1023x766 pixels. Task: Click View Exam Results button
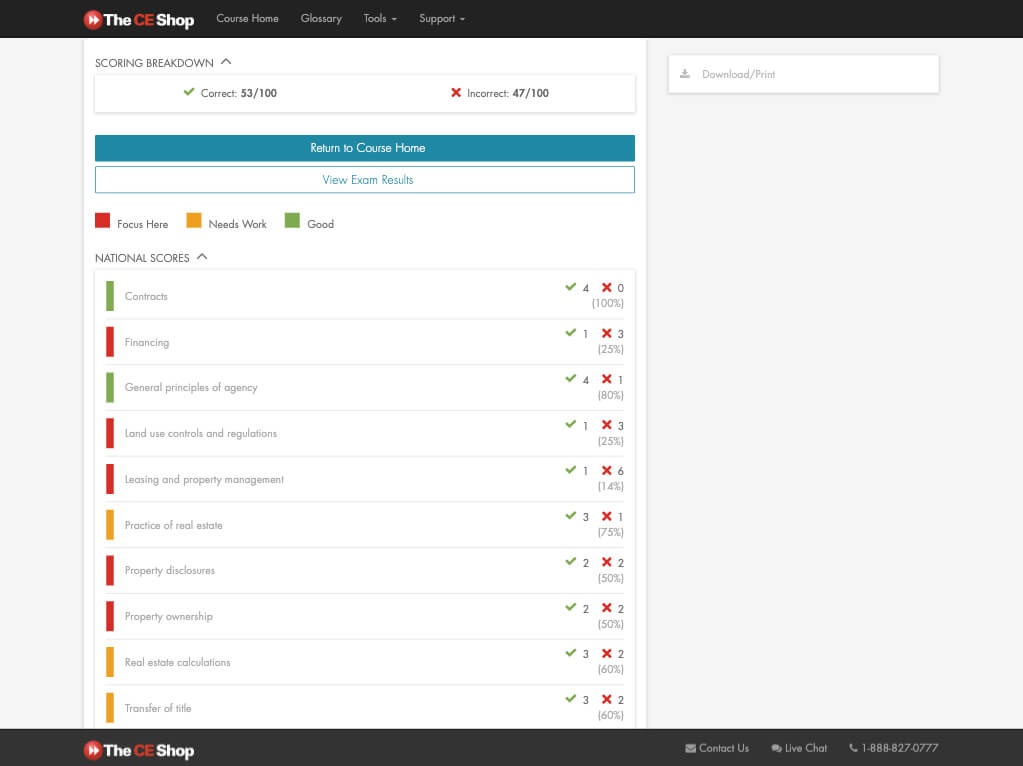click(365, 179)
